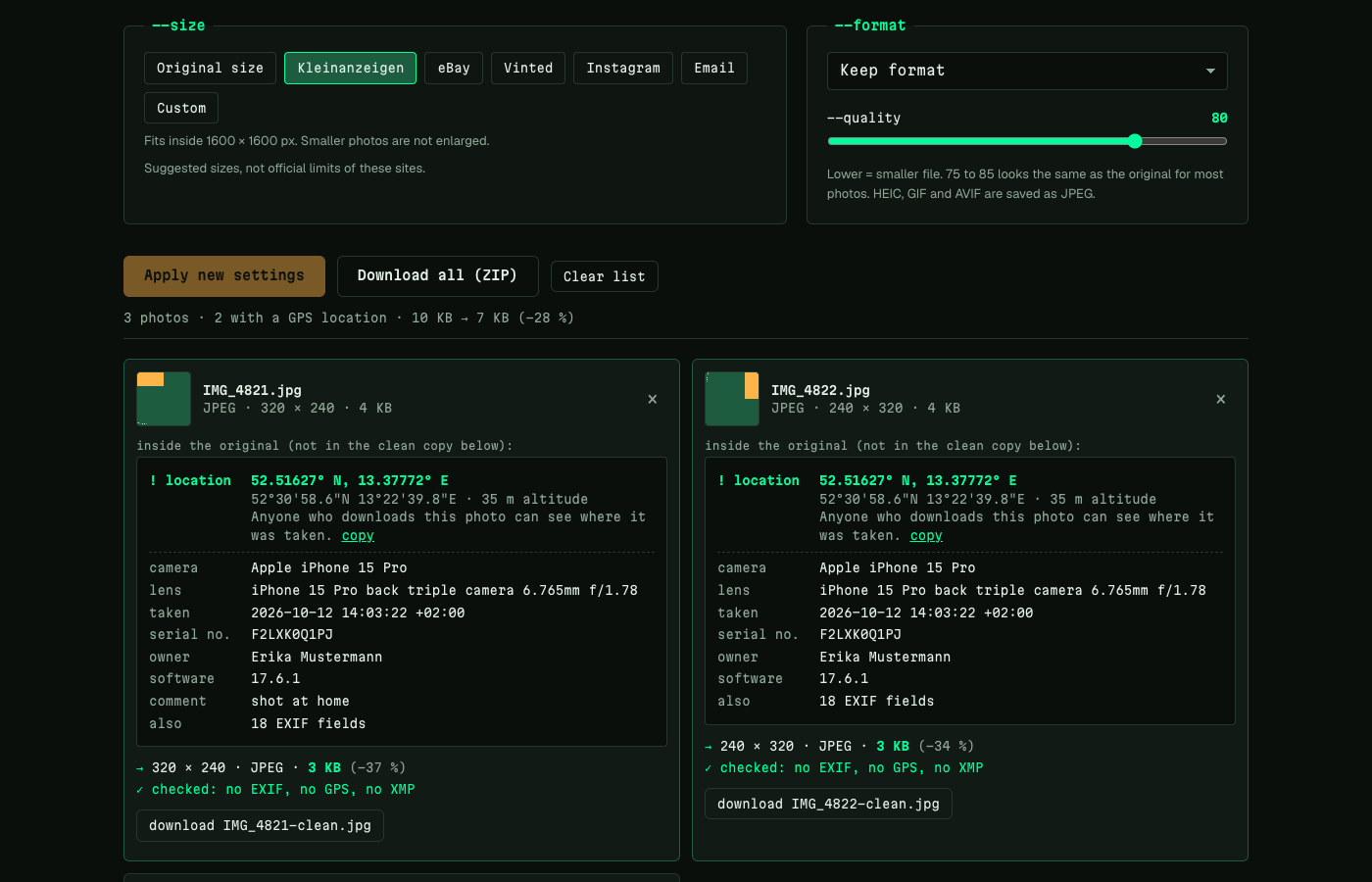The image size is (1372, 882).
Task: Pick the Email size preset
Action: point(714,68)
